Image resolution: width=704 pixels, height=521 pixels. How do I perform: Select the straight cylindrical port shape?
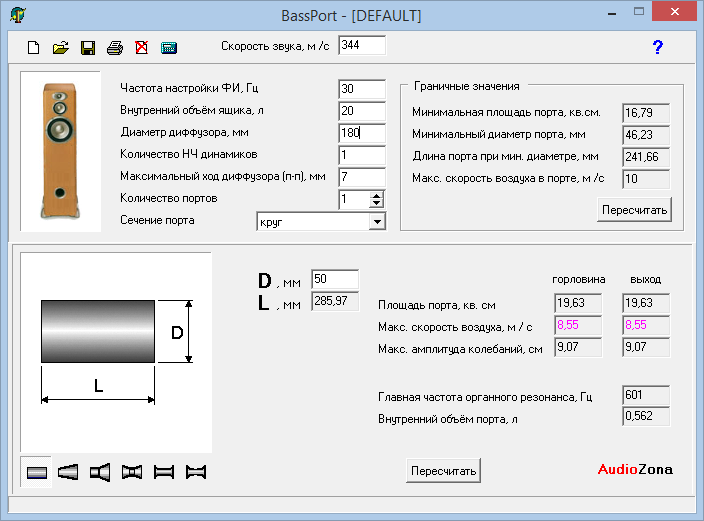click(x=37, y=472)
